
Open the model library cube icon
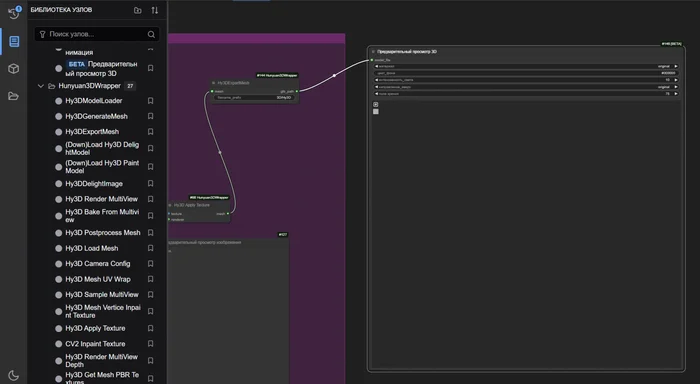click(x=14, y=69)
